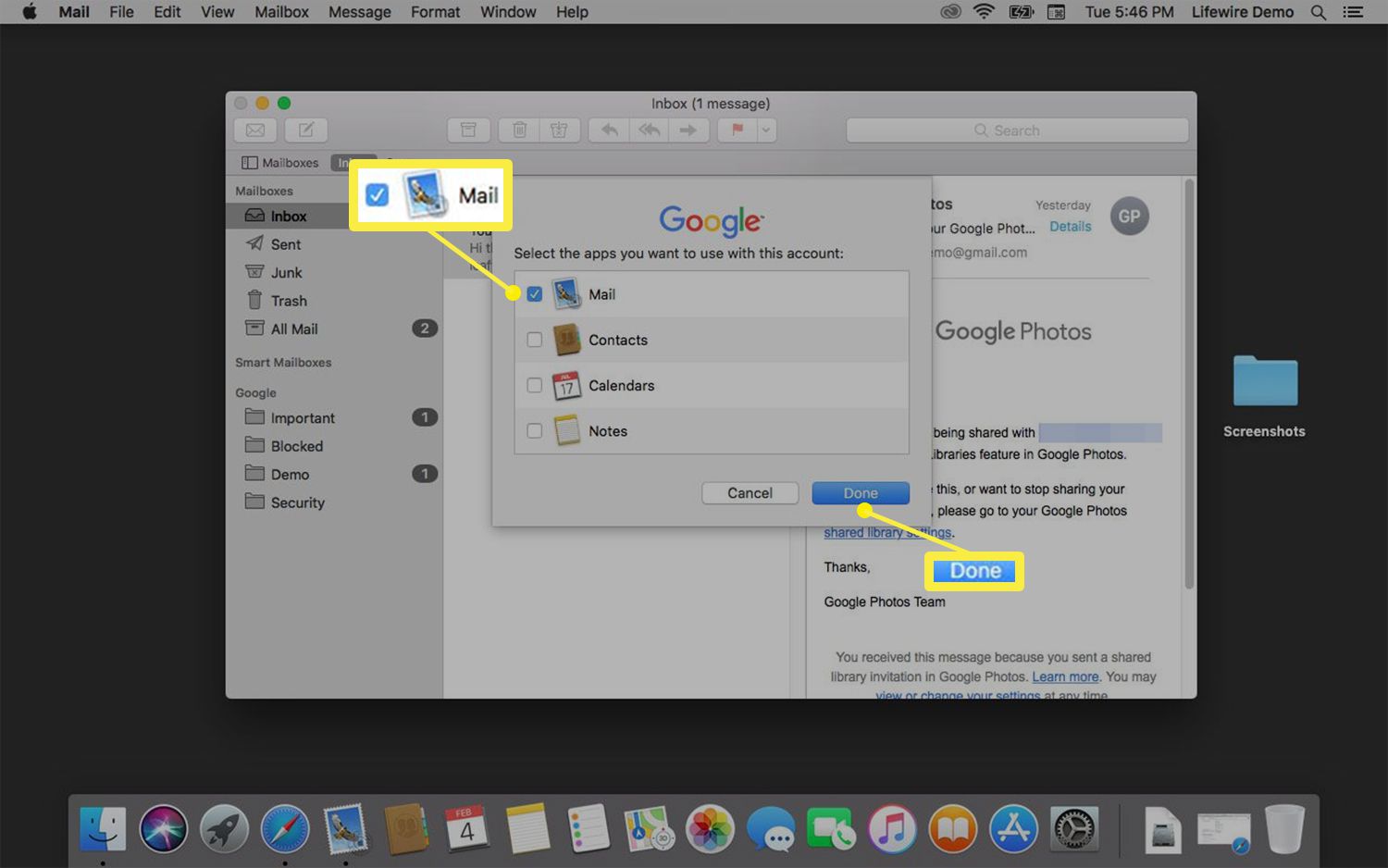This screenshot has width=1388, height=868.
Task: Click the Spotlight search icon
Action: click(x=1319, y=12)
